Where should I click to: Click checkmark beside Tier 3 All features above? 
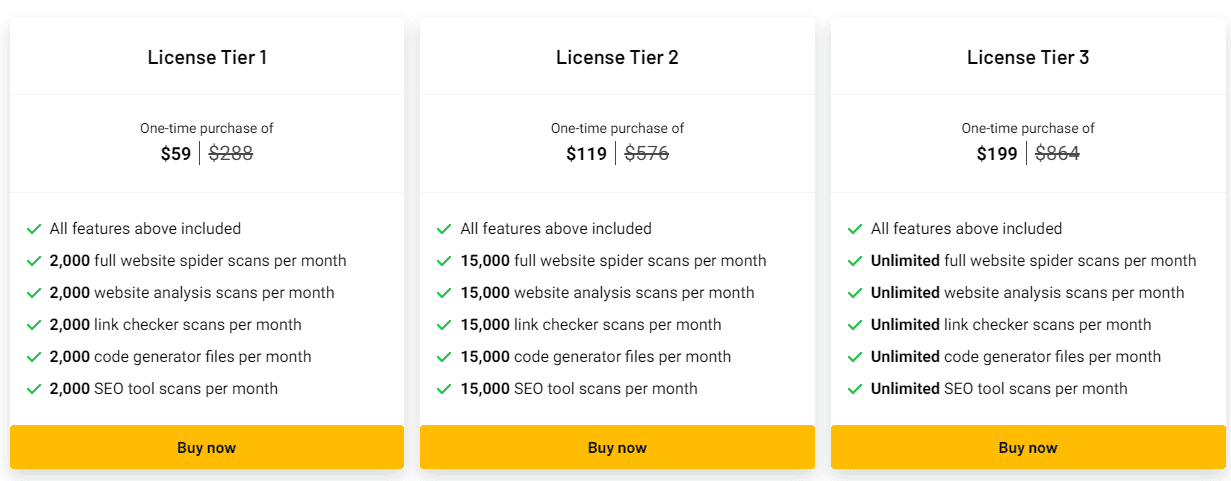pos(855,229)
